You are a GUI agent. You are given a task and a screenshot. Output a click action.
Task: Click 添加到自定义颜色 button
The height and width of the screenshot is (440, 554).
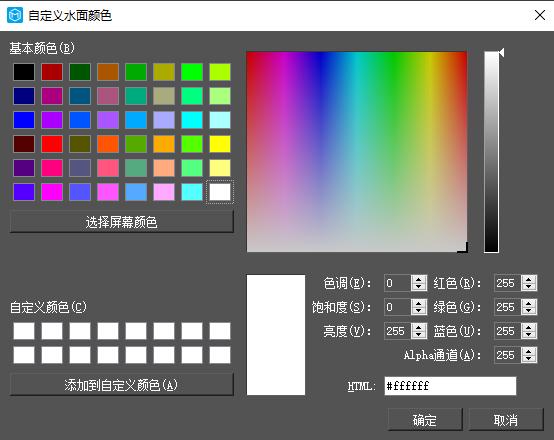coord(122,385)
